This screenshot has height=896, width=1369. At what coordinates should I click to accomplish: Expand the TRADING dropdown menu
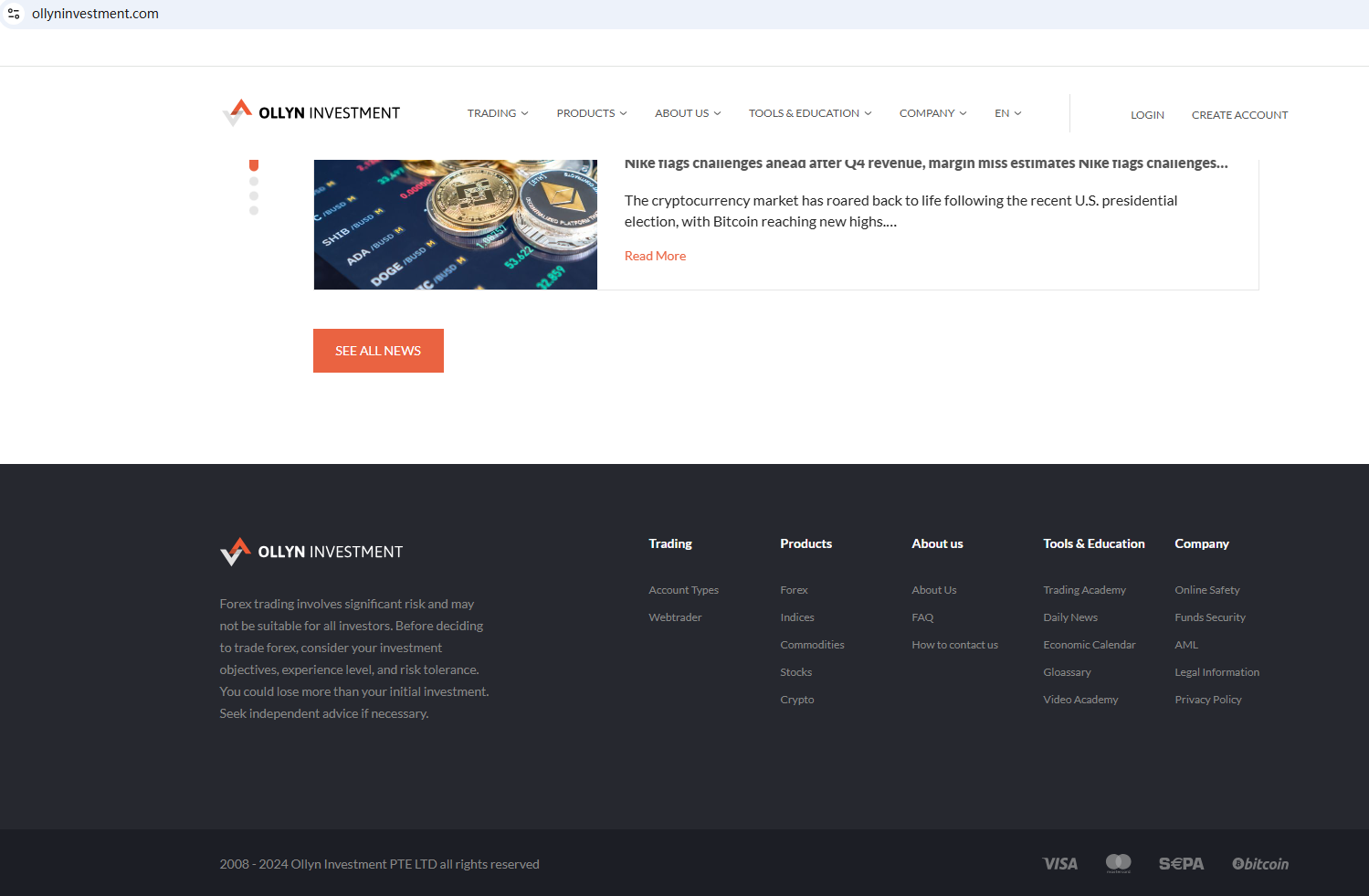click(498, 113)
